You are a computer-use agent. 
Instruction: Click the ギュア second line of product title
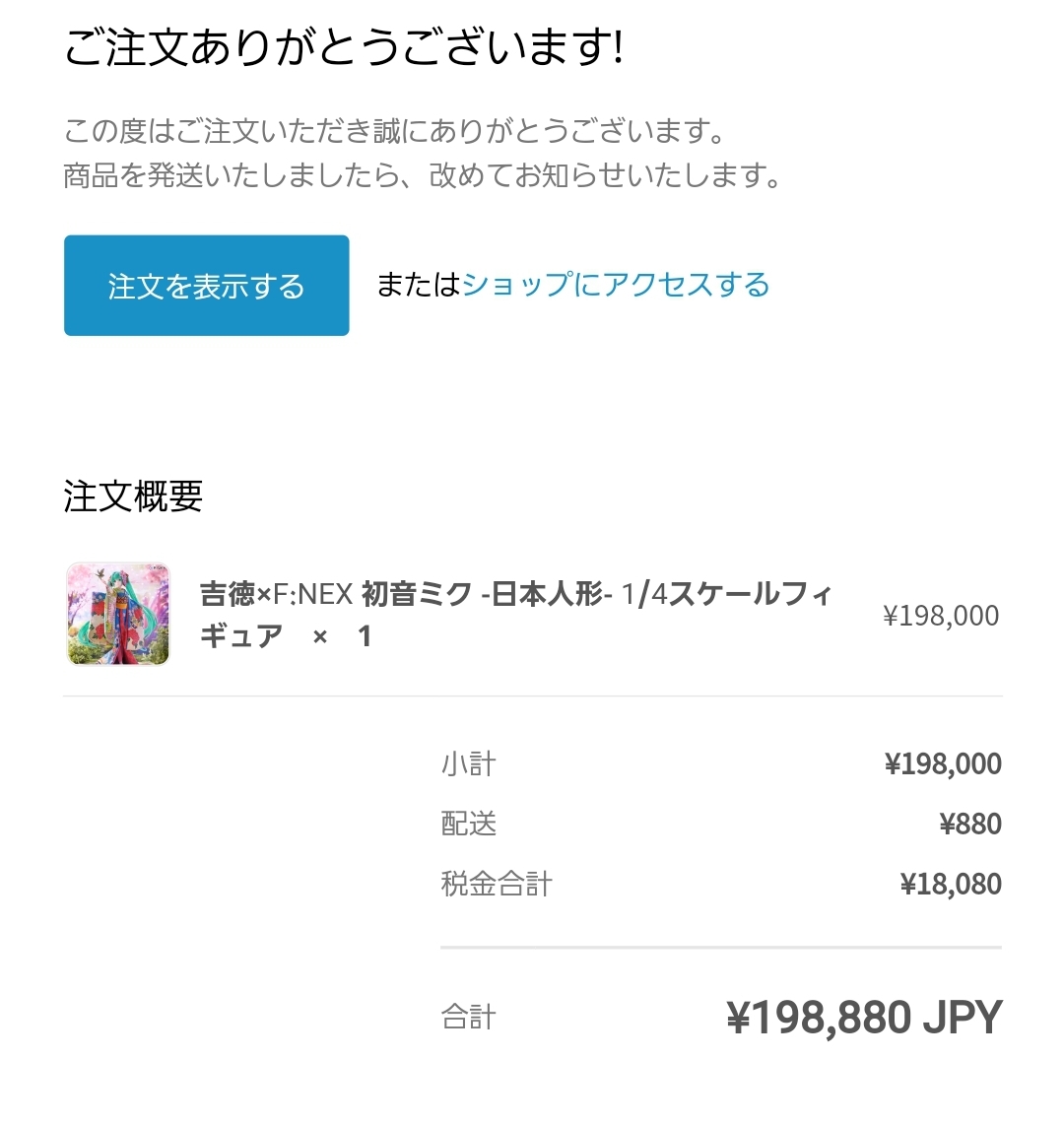tap(241, 636)
